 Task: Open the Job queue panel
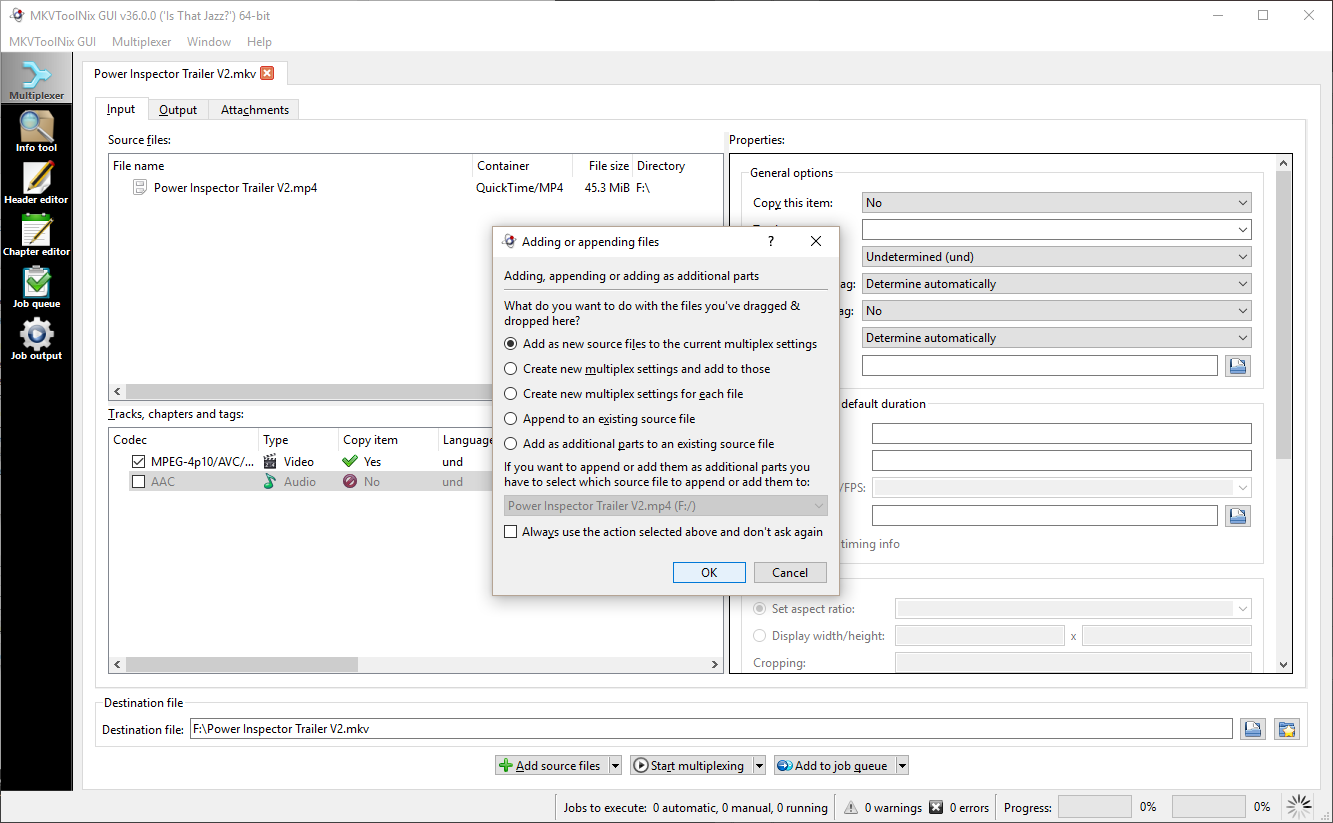[36, 287]
